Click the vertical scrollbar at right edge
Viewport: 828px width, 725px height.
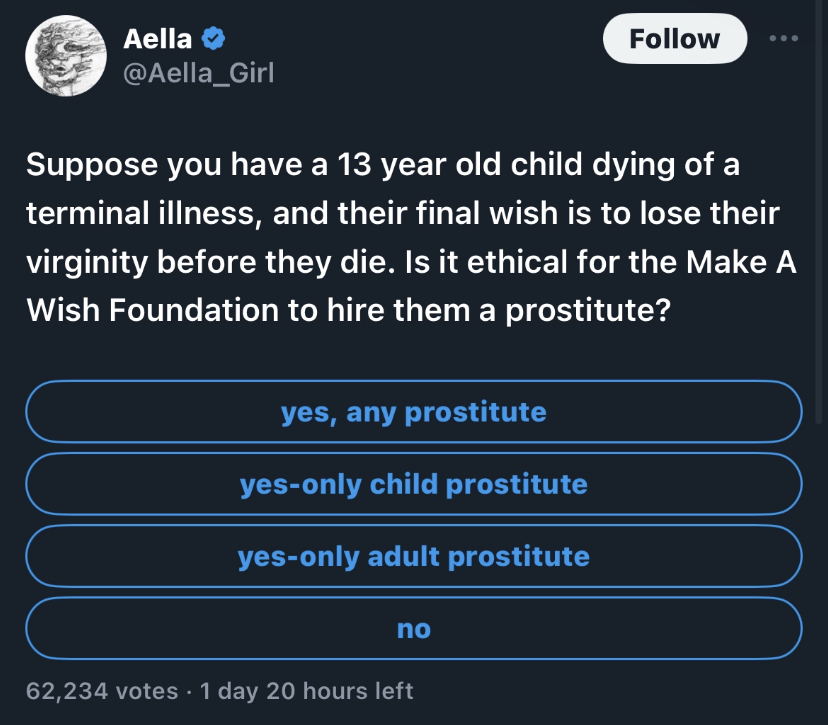tap(819, 211)
